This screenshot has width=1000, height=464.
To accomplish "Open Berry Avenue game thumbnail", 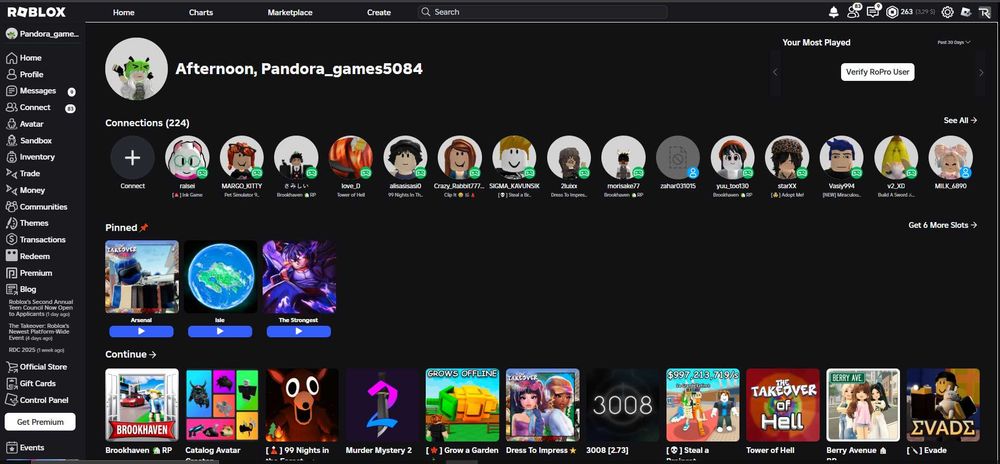I will 863,405.
